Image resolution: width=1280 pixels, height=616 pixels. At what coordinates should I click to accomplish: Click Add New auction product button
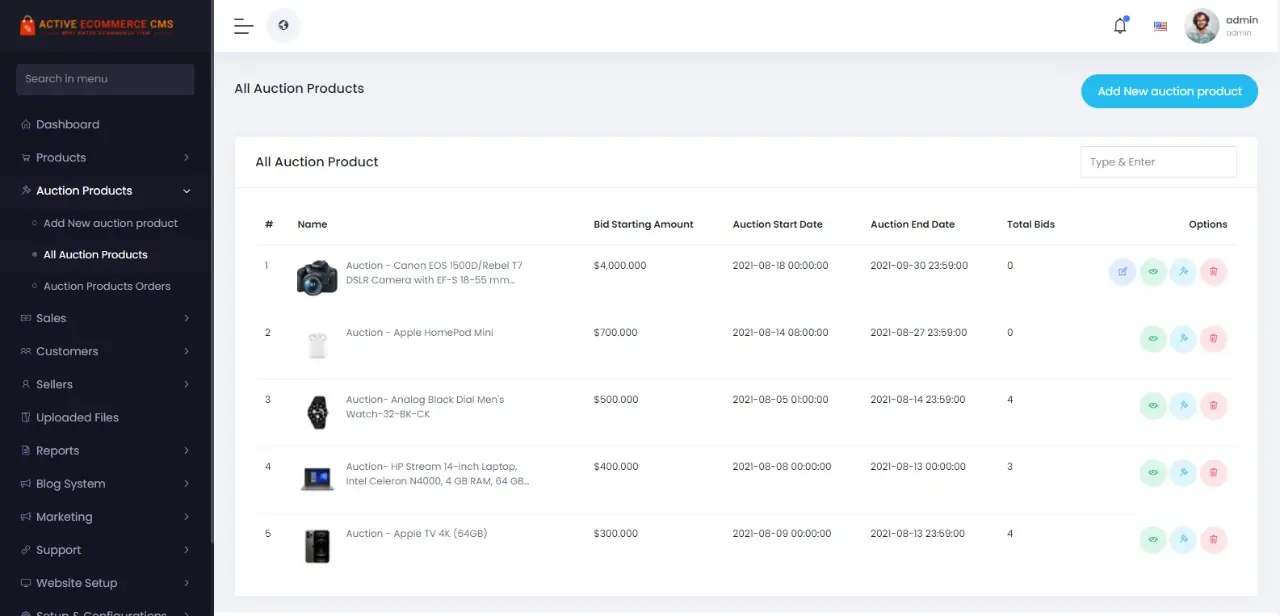[x=1169, y=91]
